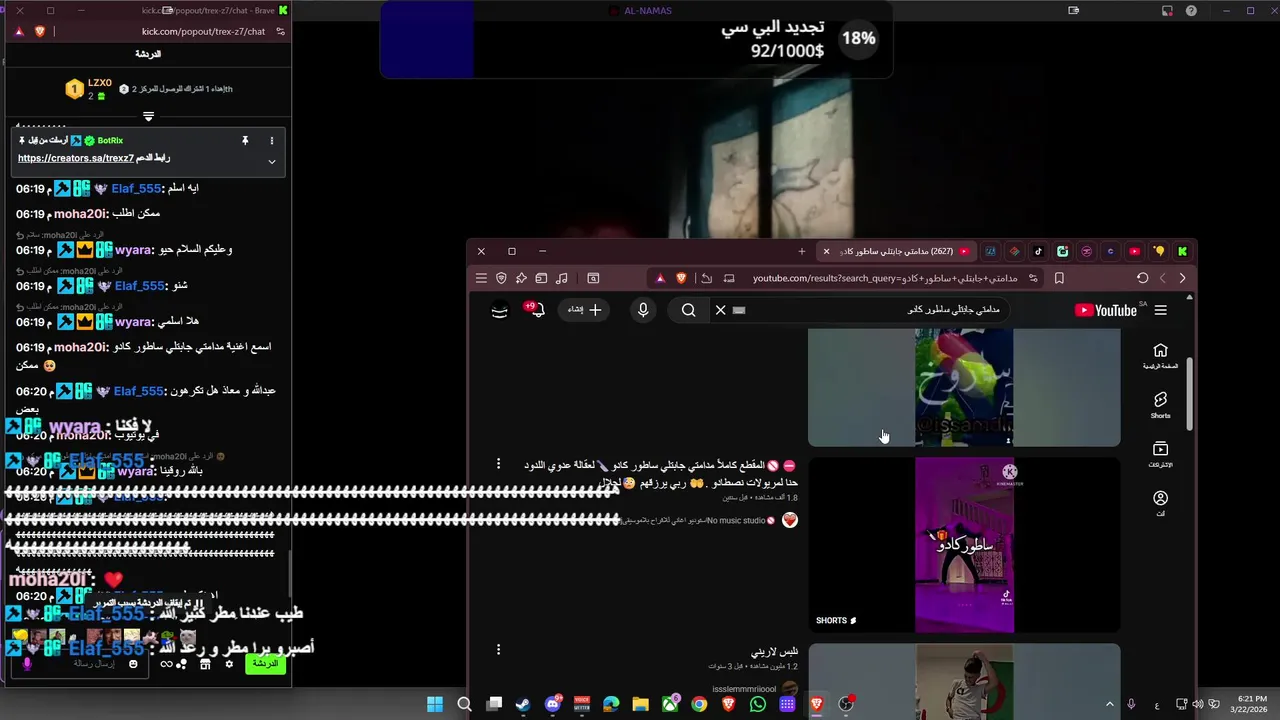Start YouTube voice search microphone

pyautogui.click(x=643, y=310)
